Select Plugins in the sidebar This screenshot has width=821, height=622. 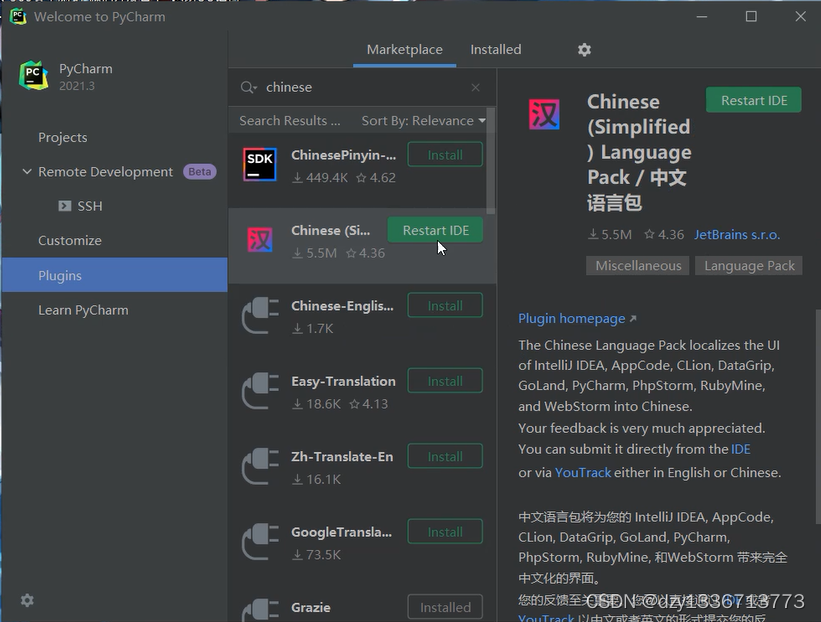click(x=114, y=275)
